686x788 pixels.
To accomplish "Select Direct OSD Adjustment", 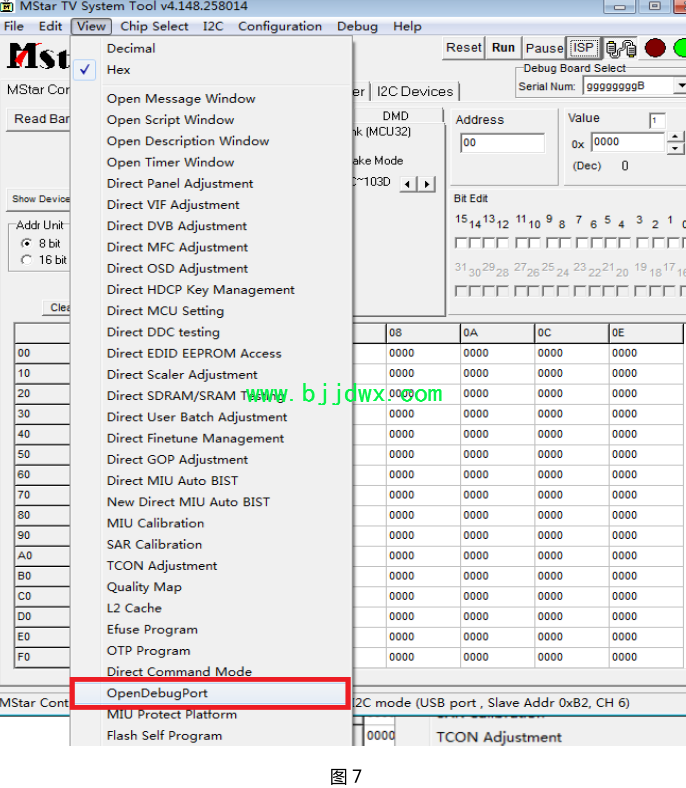I will (211, 268).
